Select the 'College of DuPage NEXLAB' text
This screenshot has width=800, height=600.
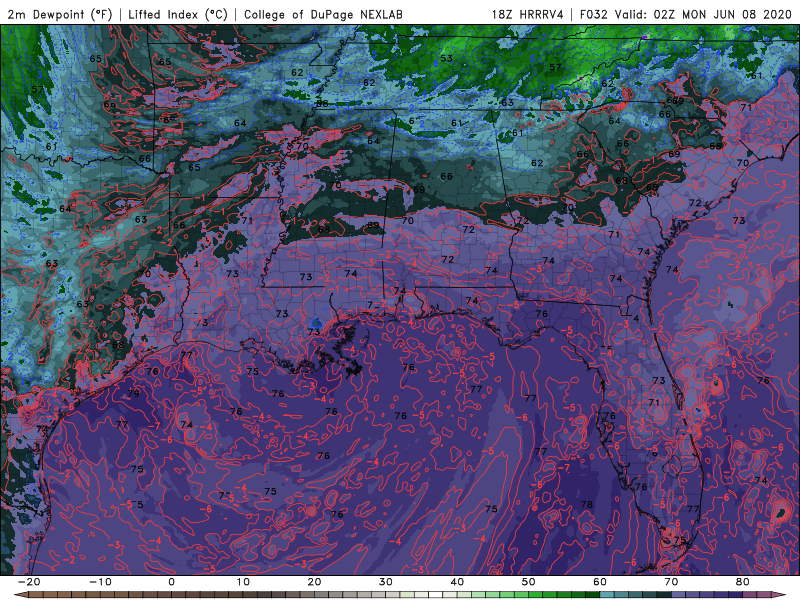323,14
